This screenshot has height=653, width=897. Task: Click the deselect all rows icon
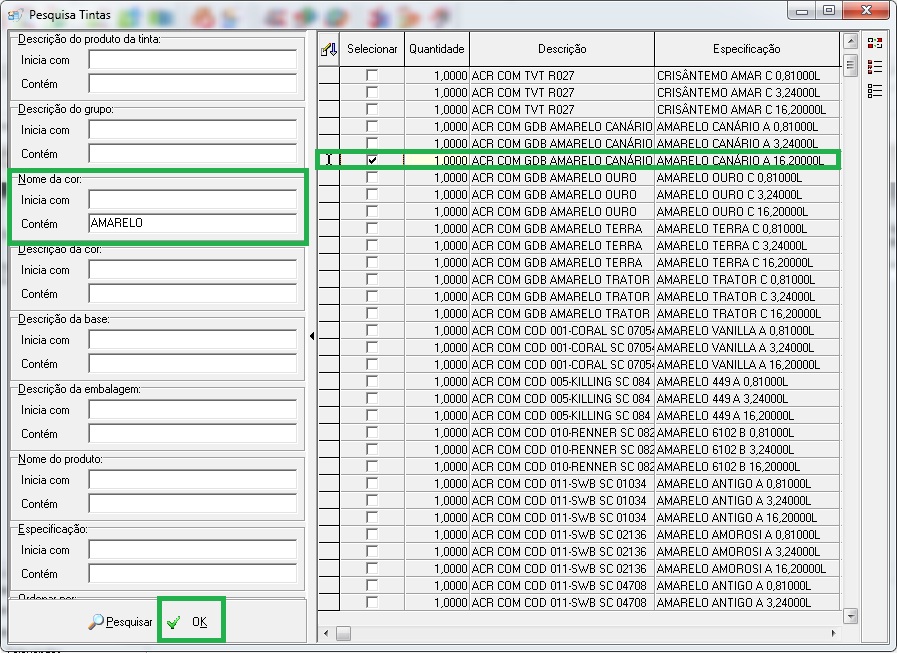(x=874, y=90)
